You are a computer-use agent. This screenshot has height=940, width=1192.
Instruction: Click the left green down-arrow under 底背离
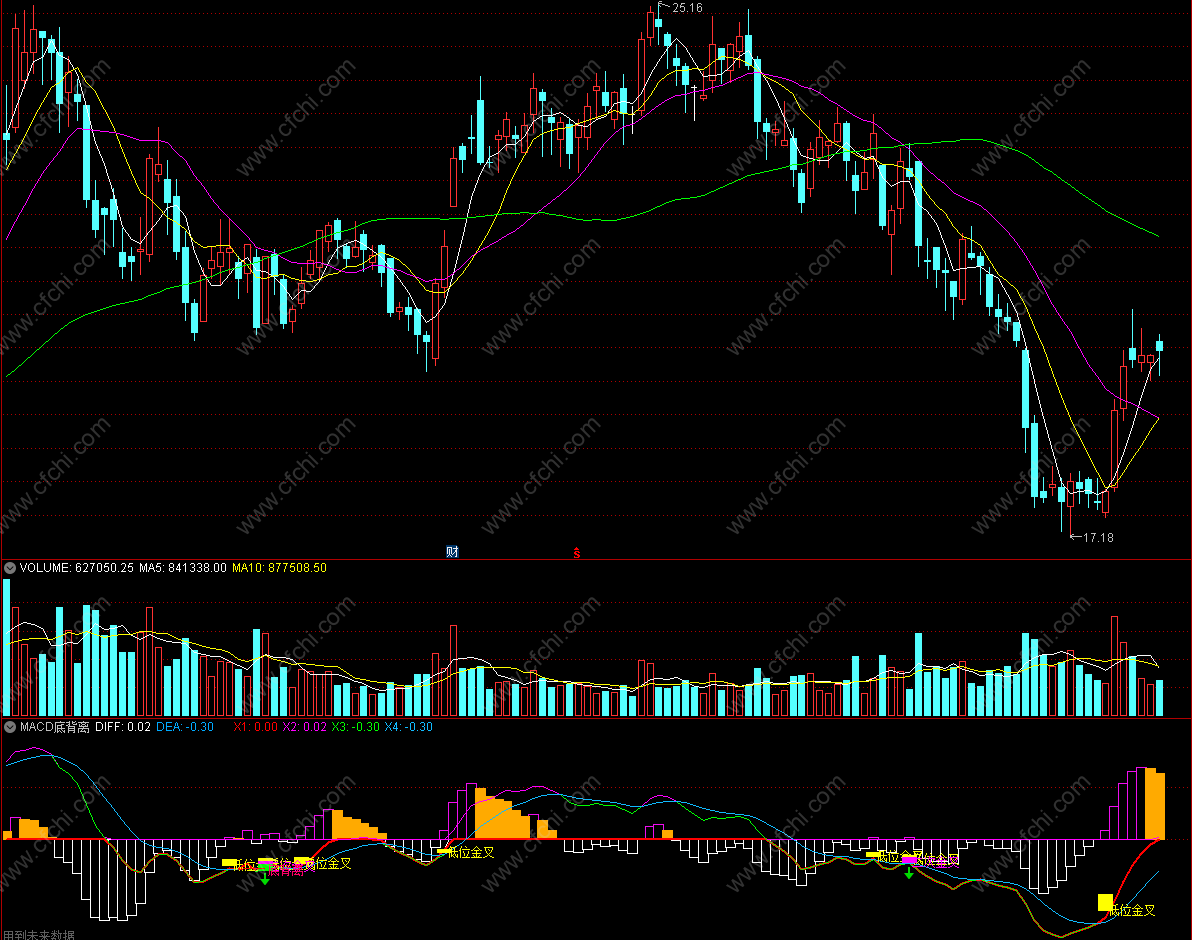(265, 879)
